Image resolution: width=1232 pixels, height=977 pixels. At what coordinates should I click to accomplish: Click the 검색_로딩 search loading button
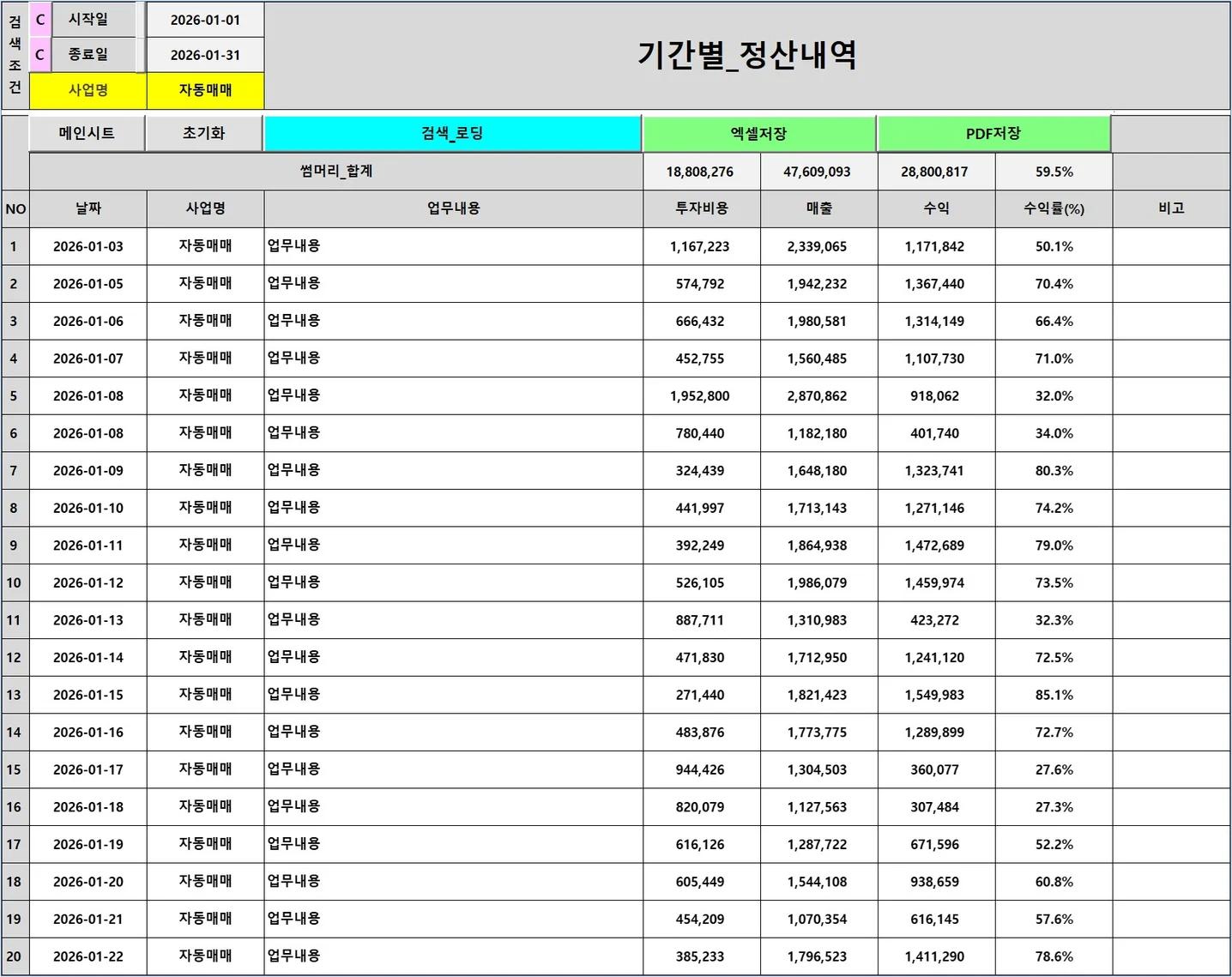pyautogui.click(x=451, y=133)
